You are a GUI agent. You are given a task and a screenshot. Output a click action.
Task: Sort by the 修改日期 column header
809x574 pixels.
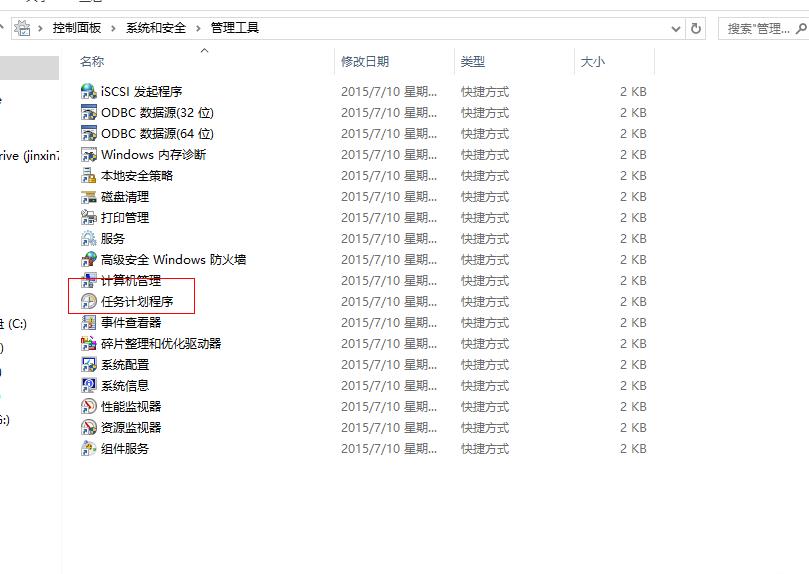395,61
